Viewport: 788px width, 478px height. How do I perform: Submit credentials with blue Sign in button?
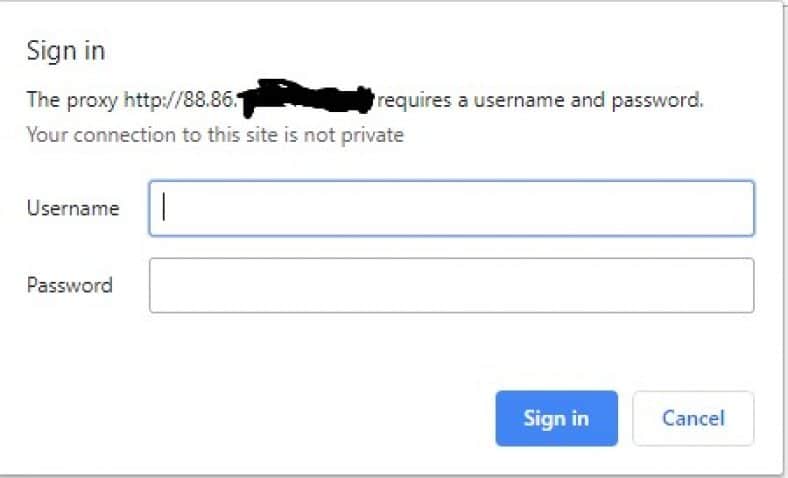coord(556,418)
